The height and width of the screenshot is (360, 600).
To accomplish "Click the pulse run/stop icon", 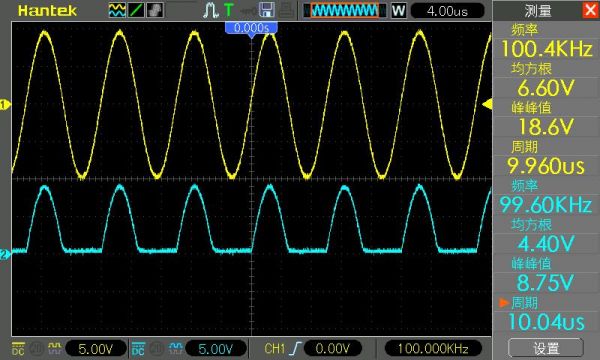I will 210,10.
